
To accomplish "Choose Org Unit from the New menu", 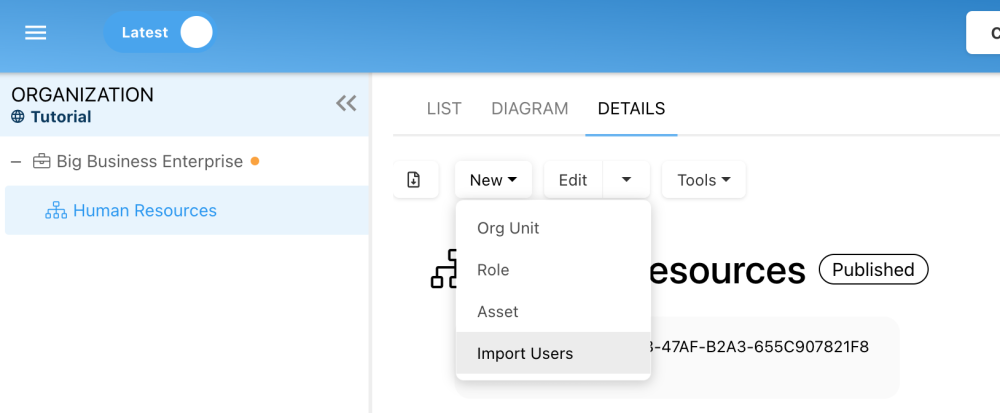I will click(508, 228).
